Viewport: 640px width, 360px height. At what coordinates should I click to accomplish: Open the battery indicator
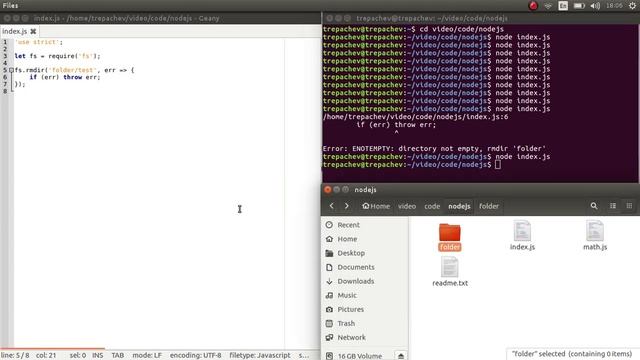[579, 6]
